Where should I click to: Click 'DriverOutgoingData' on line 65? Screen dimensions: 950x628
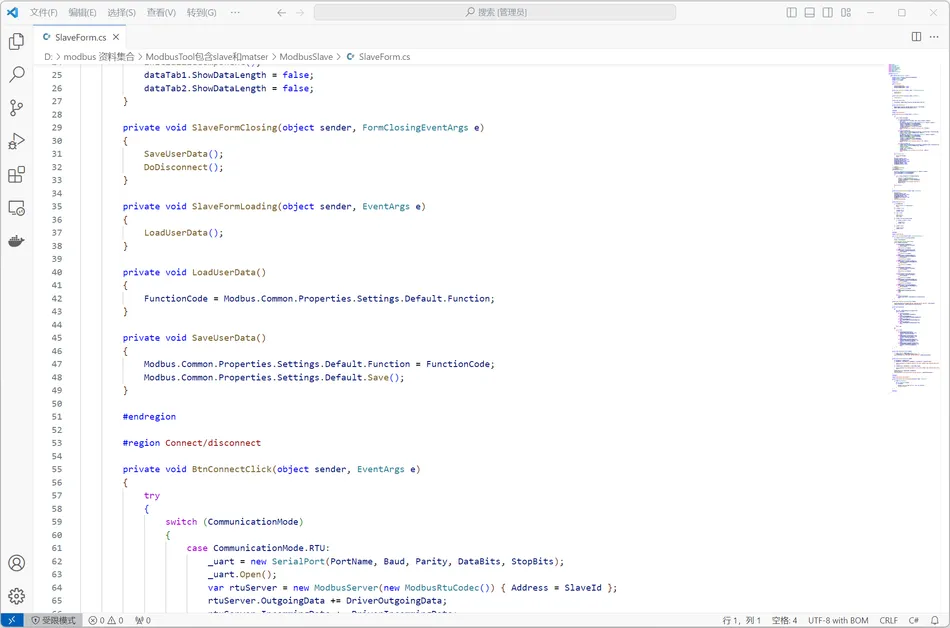(x=396, y=601)
